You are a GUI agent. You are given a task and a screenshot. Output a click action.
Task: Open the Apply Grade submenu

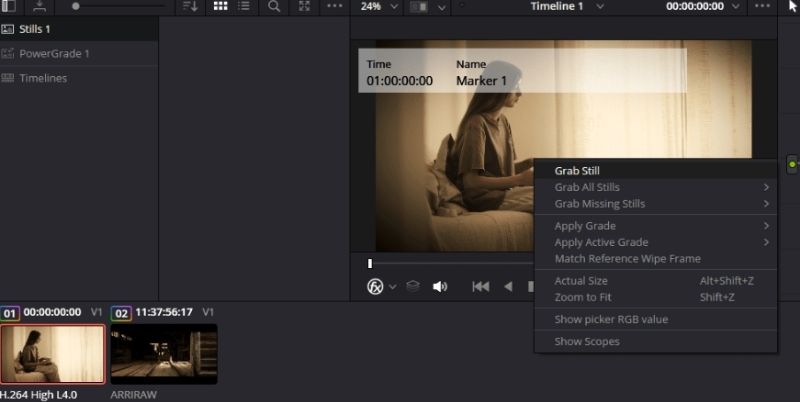(x=656, y=225)
